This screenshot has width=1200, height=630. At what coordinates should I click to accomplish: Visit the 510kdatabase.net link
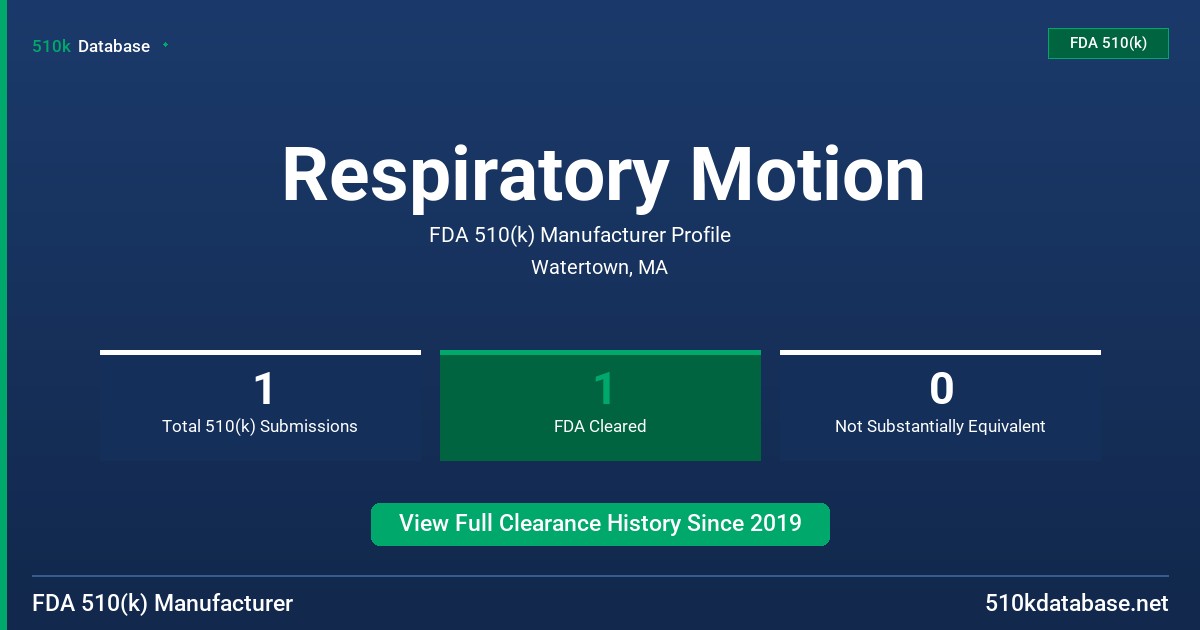tap(1076, 603)
